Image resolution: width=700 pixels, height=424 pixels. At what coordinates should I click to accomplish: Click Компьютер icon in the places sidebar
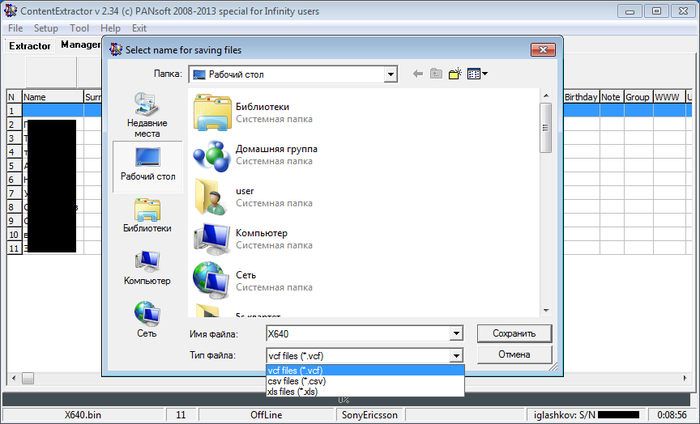coord(147,267)
